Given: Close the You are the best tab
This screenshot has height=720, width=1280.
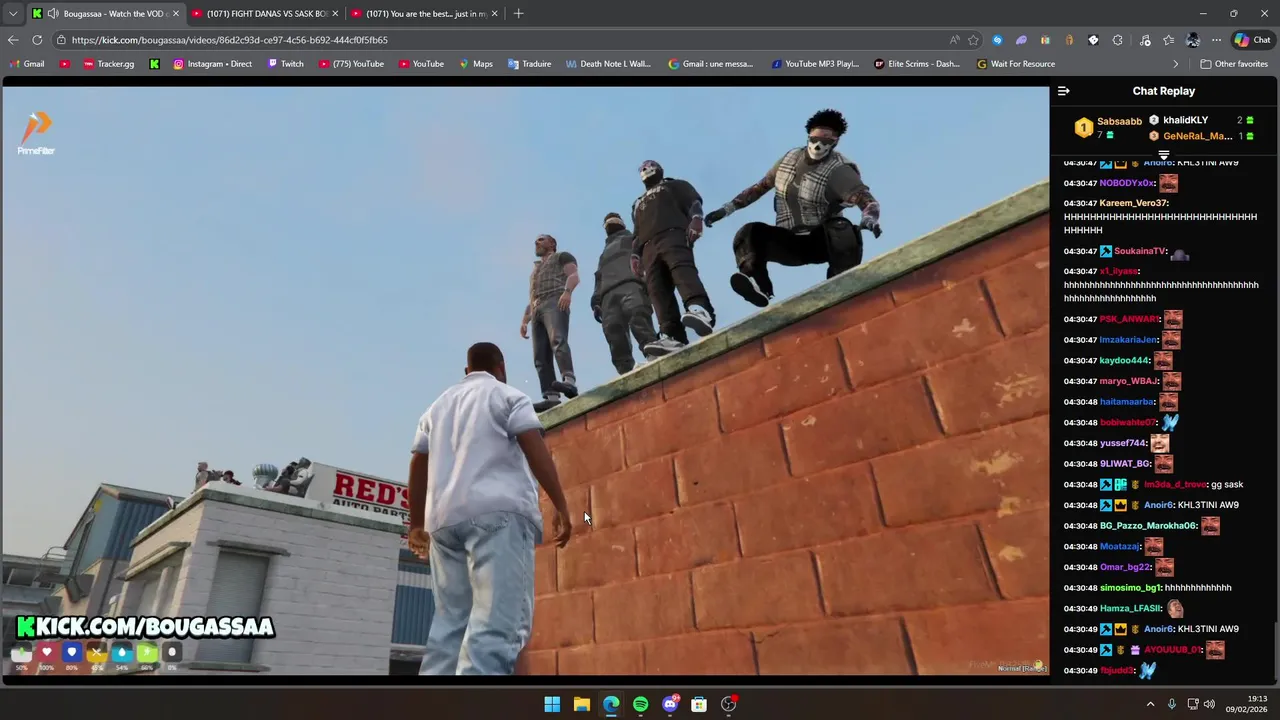Looking at the screenshot, I should pyautogui.click(x=494, y=14).
